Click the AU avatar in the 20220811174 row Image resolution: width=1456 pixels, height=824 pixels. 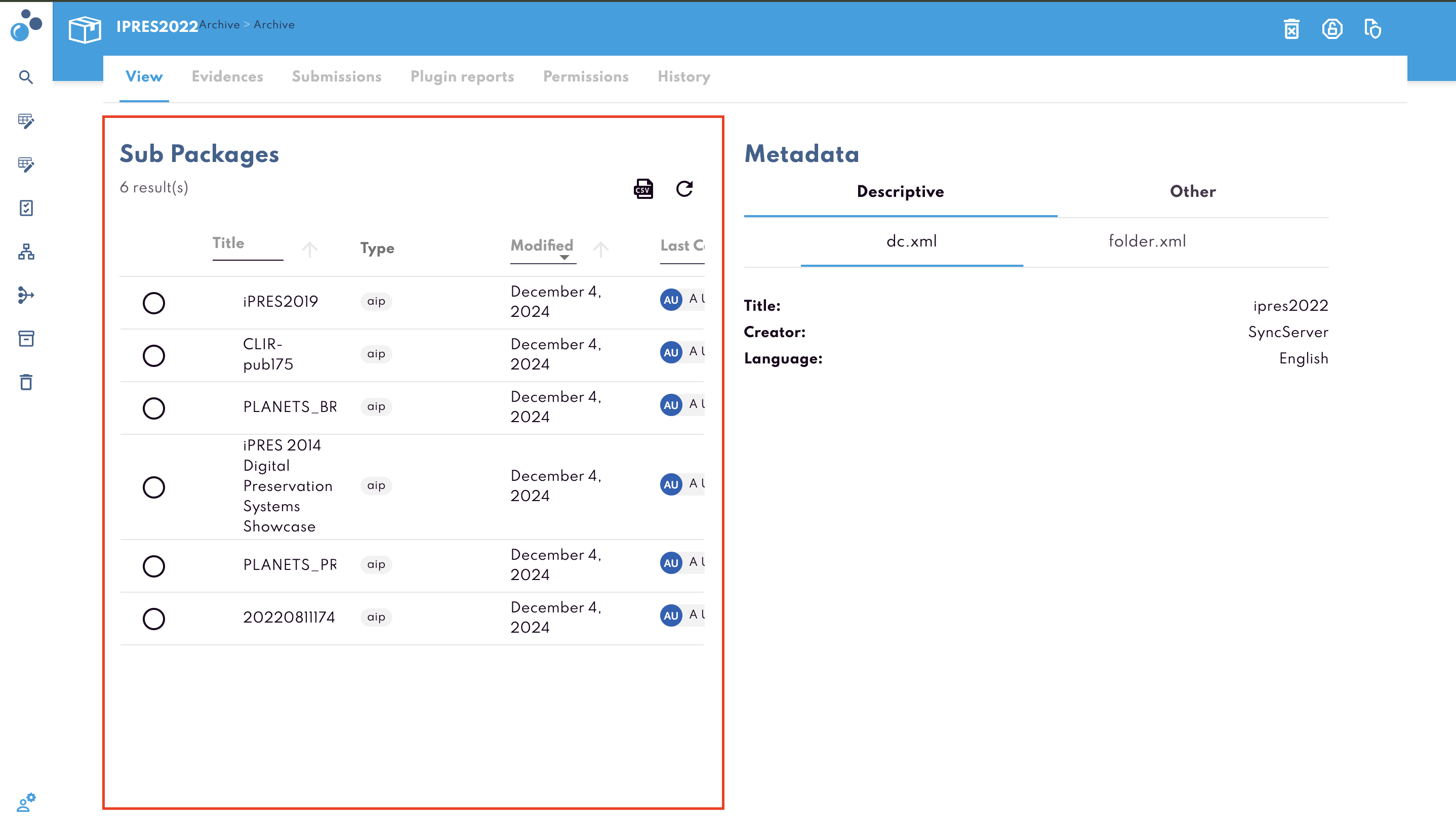tap(671, 615)
